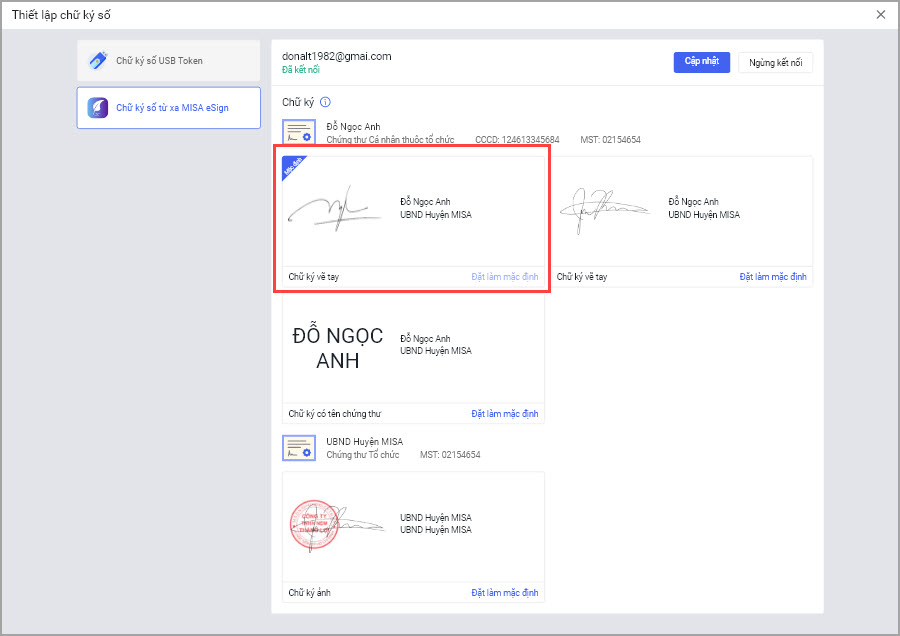
Task: Click MST: 02154654 next to CCCD
Action: click(610, 139)
